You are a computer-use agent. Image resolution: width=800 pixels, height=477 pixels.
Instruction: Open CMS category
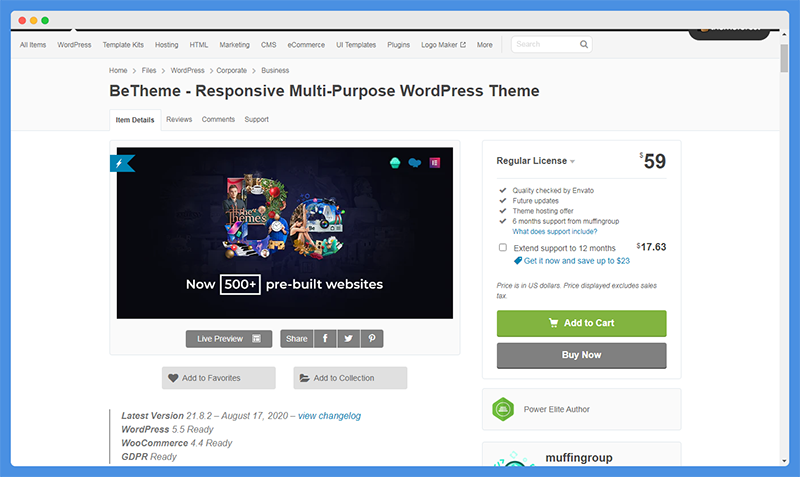coord(269,45)
